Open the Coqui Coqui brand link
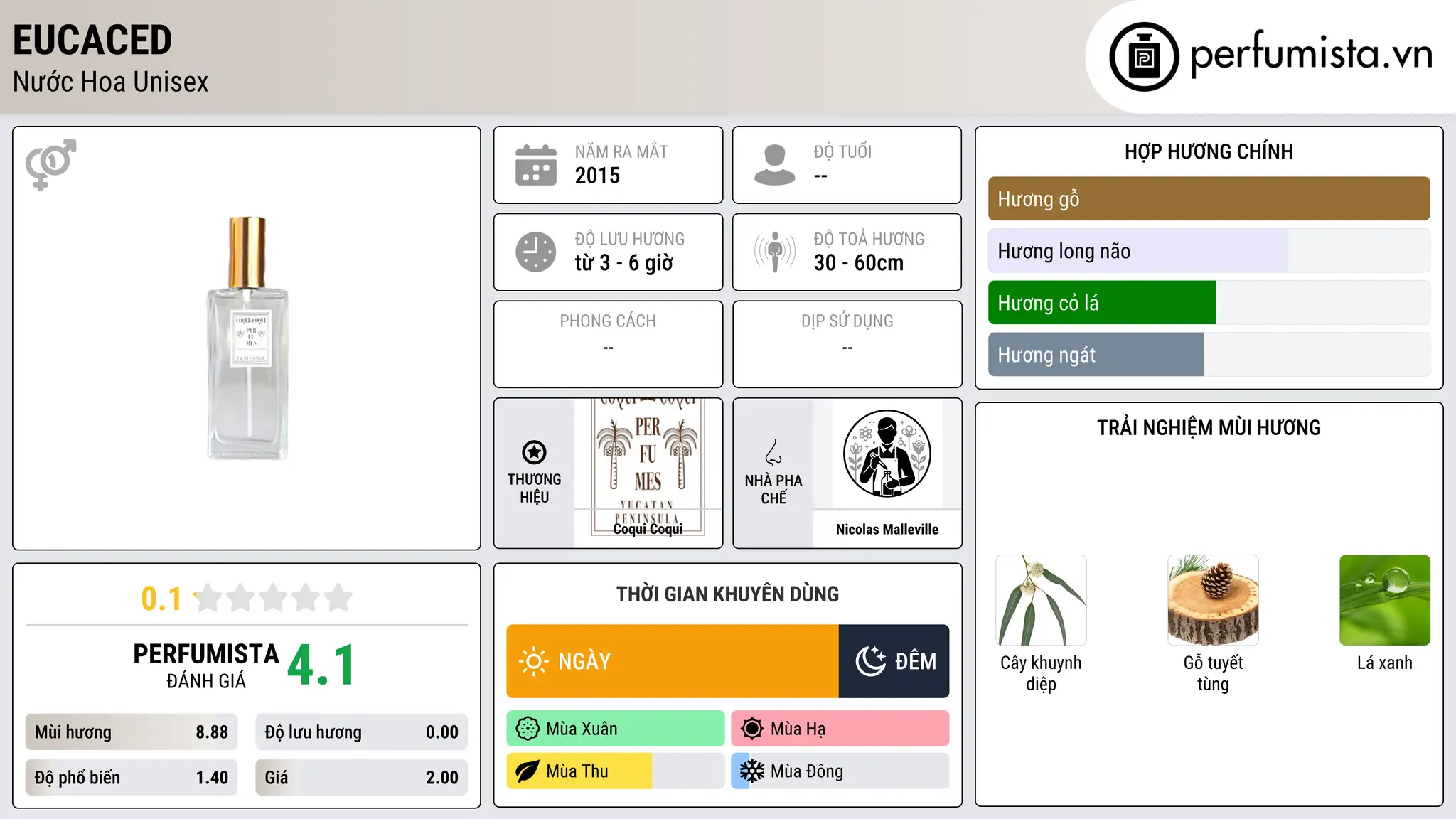 pyautogui.click(x=648, y=529)
